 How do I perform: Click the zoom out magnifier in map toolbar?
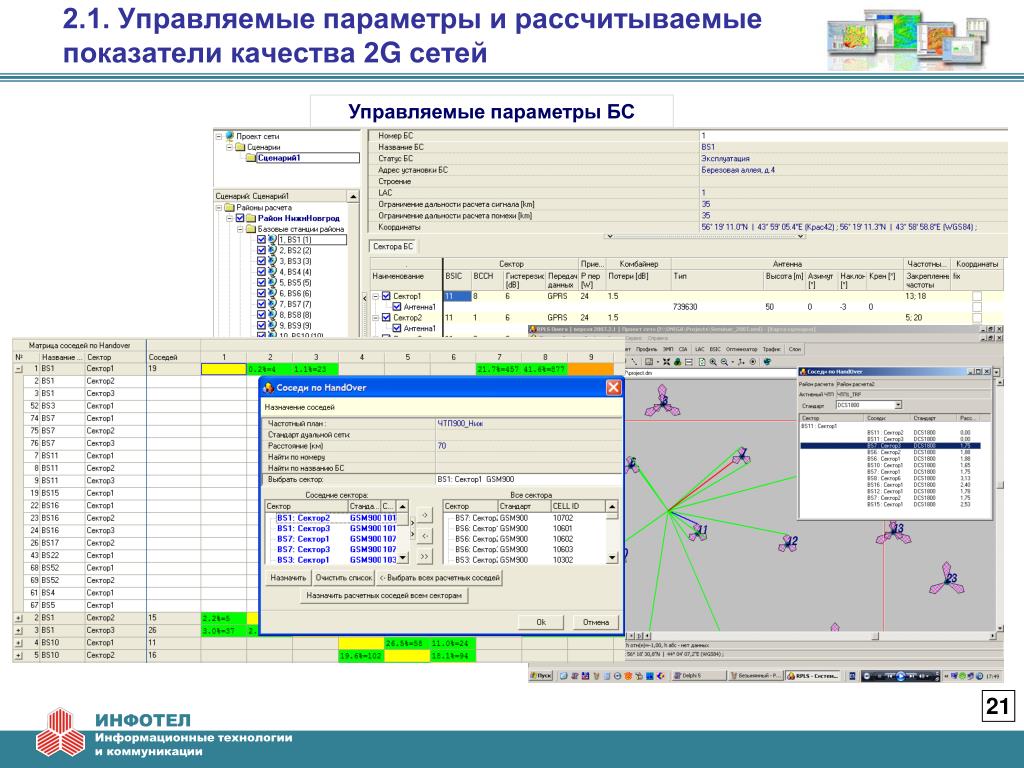(x=724, y=362)
